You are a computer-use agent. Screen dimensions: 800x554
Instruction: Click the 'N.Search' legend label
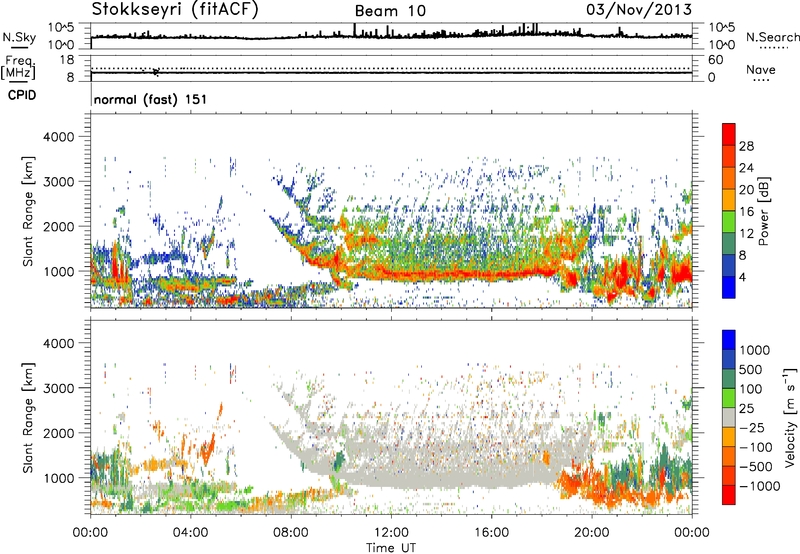coord(772,37)
